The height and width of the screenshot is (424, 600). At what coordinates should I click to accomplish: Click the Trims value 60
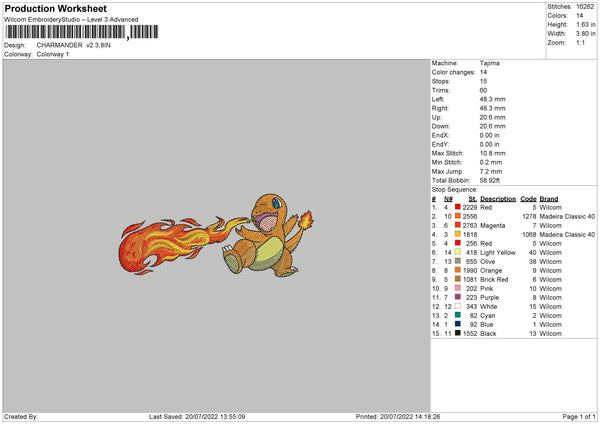[x=483, y=90]
